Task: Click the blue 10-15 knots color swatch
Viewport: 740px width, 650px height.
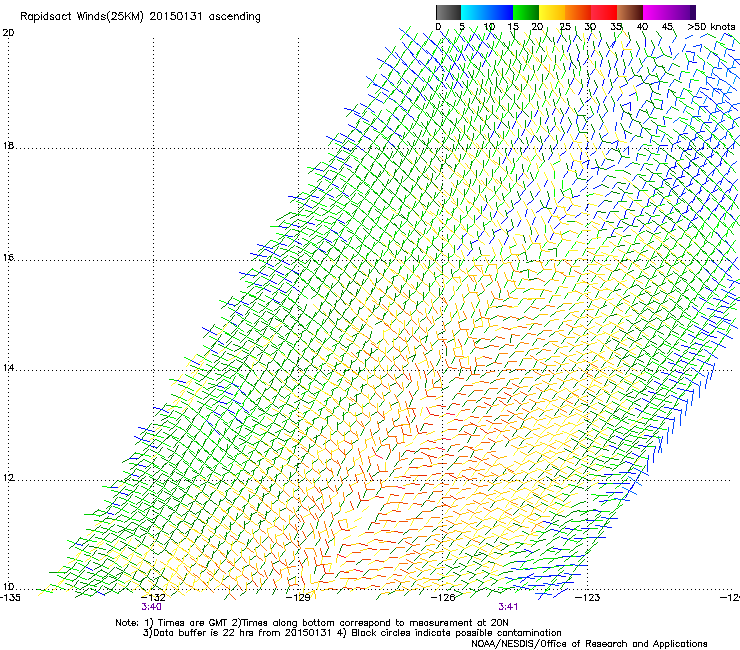Action: pos(500,12)
